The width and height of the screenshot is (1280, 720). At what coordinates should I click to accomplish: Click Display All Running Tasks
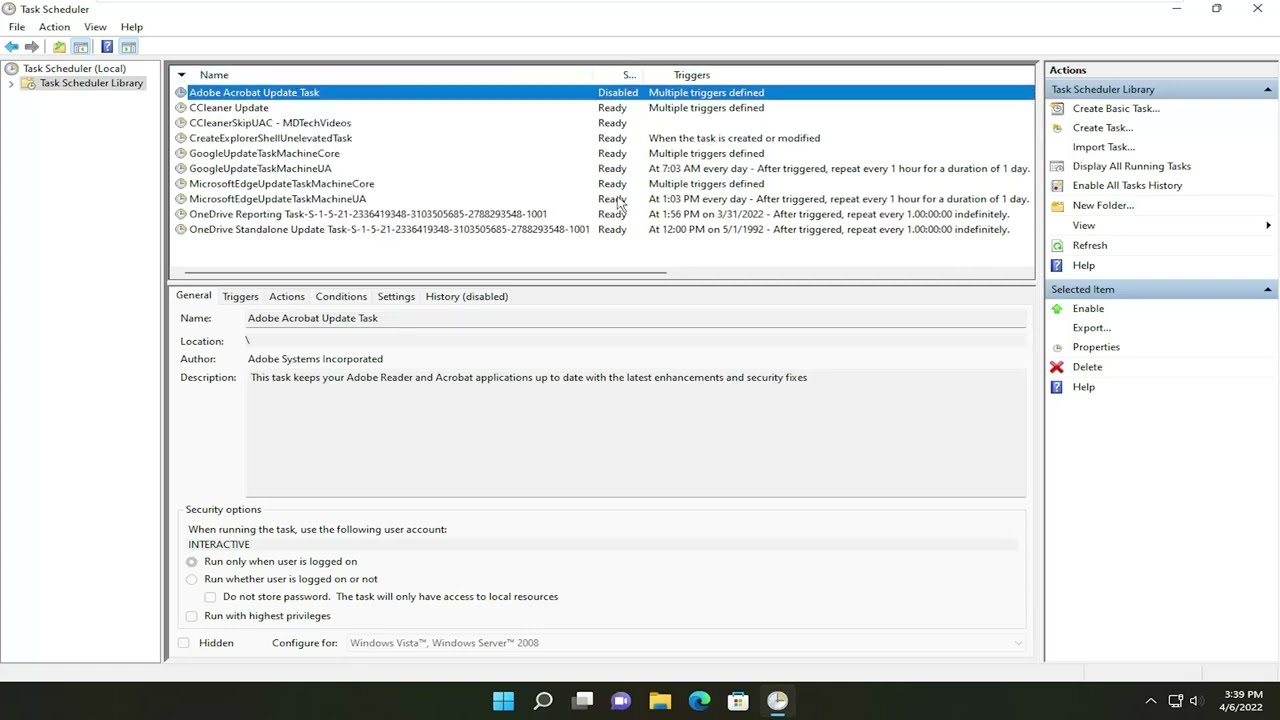1131,166
